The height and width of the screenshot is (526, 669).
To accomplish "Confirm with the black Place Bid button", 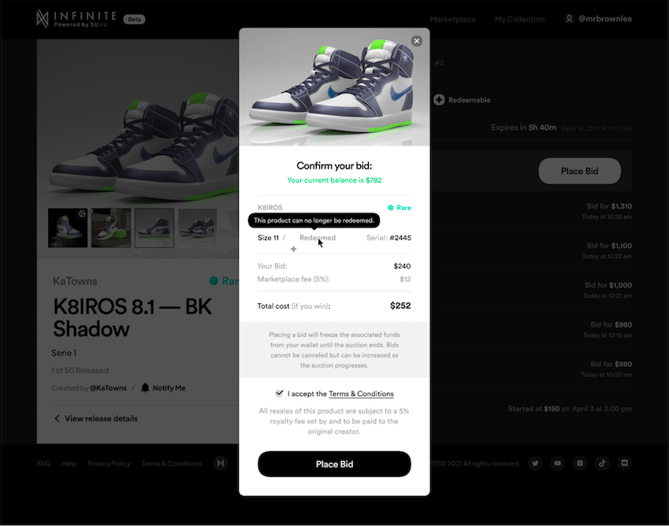I will (x=334, y=464).
